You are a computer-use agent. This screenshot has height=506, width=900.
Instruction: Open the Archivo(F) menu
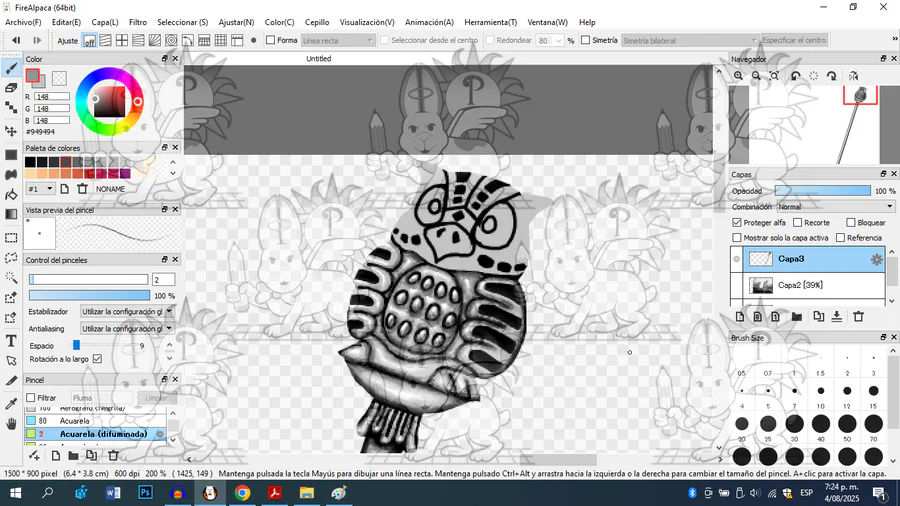[x=23, y=22]
